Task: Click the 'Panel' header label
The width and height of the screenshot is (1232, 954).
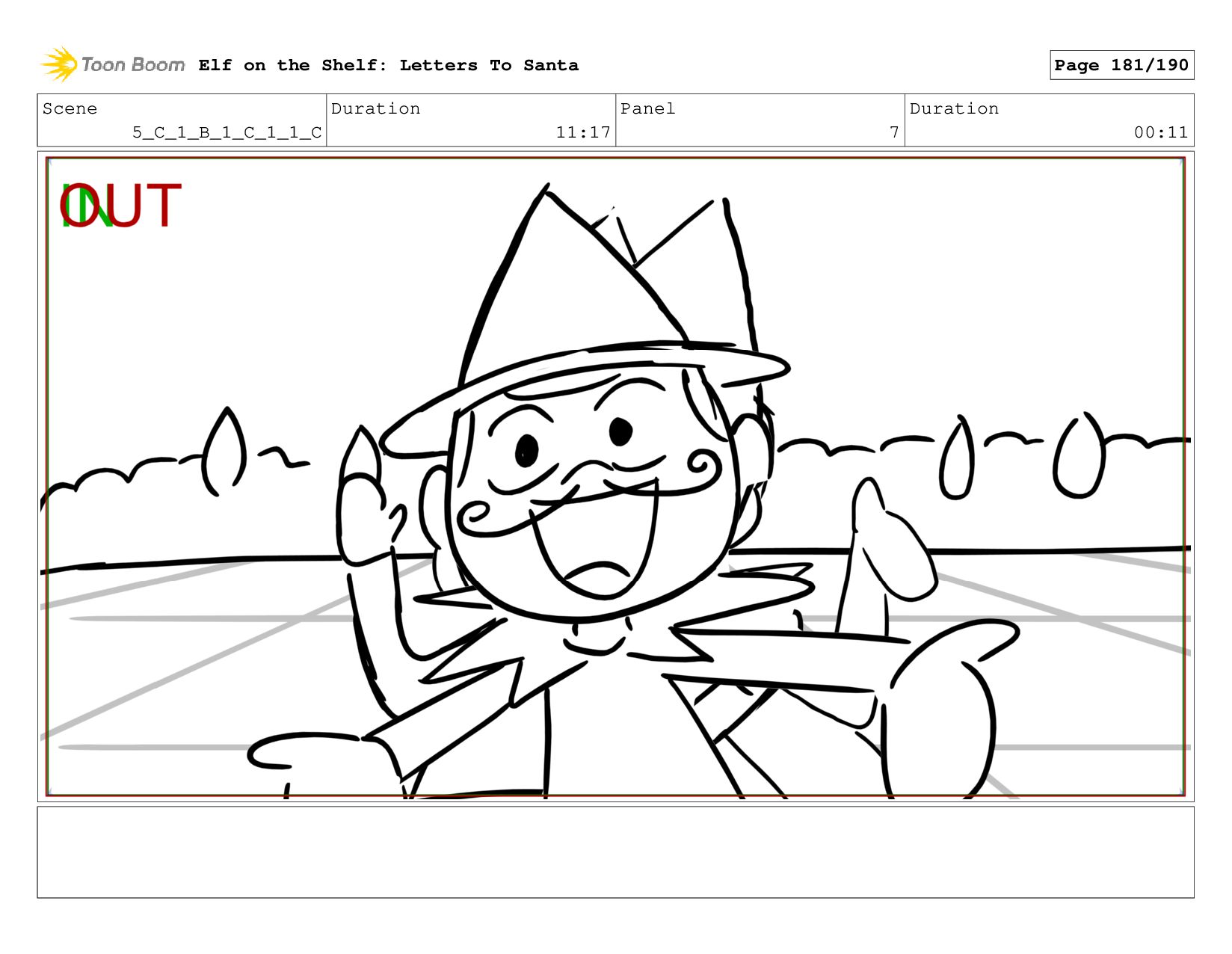Action: (647, 108)
